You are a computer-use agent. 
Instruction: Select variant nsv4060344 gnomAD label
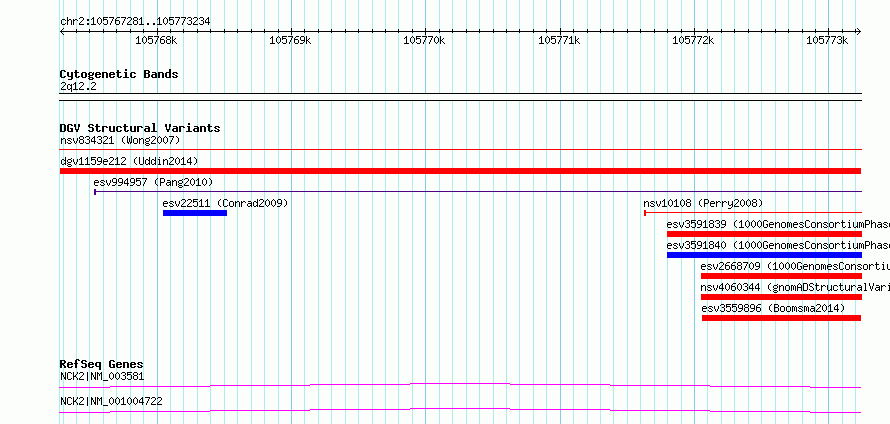point(795,287)
